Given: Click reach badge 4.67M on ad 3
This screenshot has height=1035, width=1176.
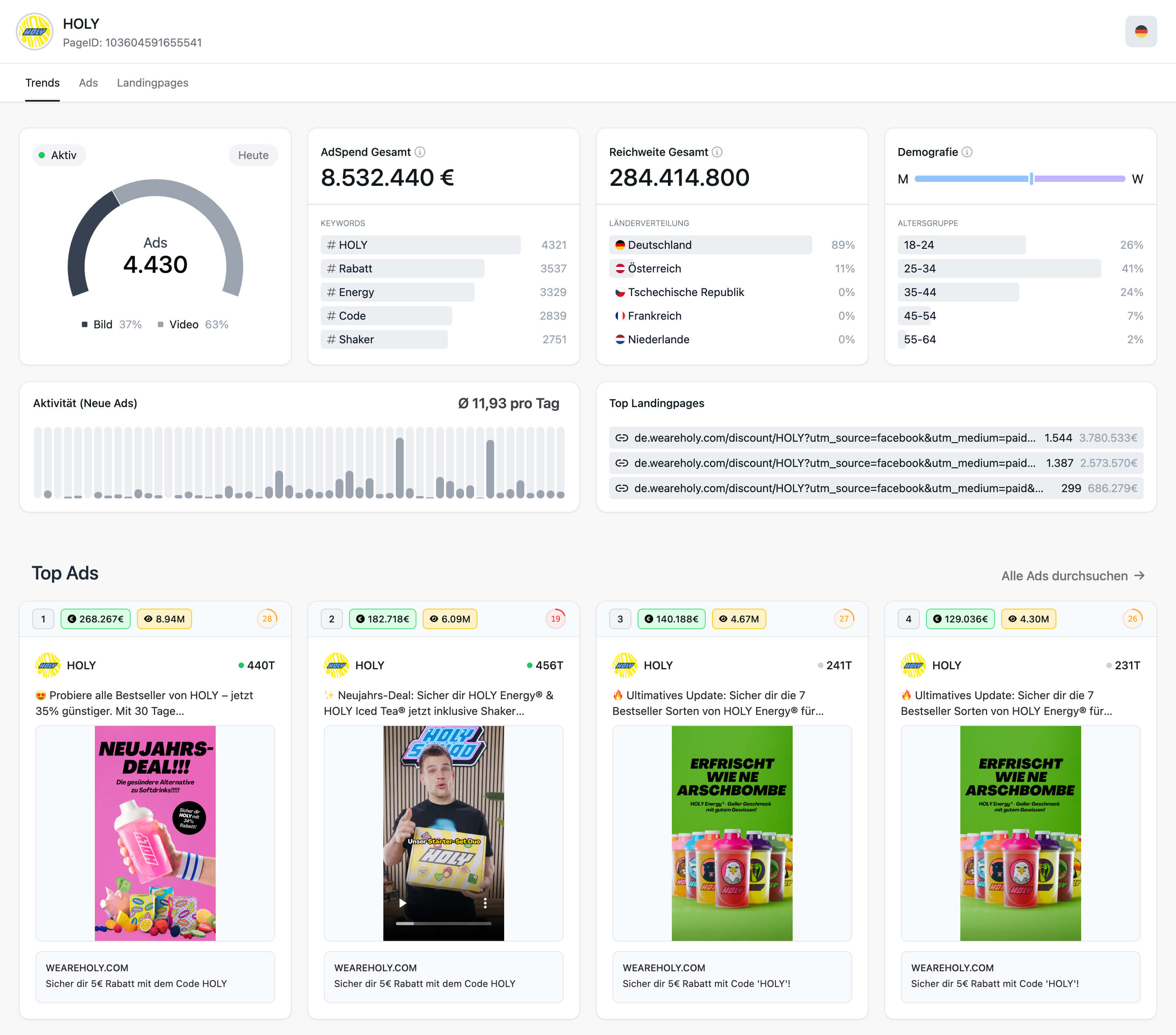Looking at the screenshot, I should [x=739, y=619].
